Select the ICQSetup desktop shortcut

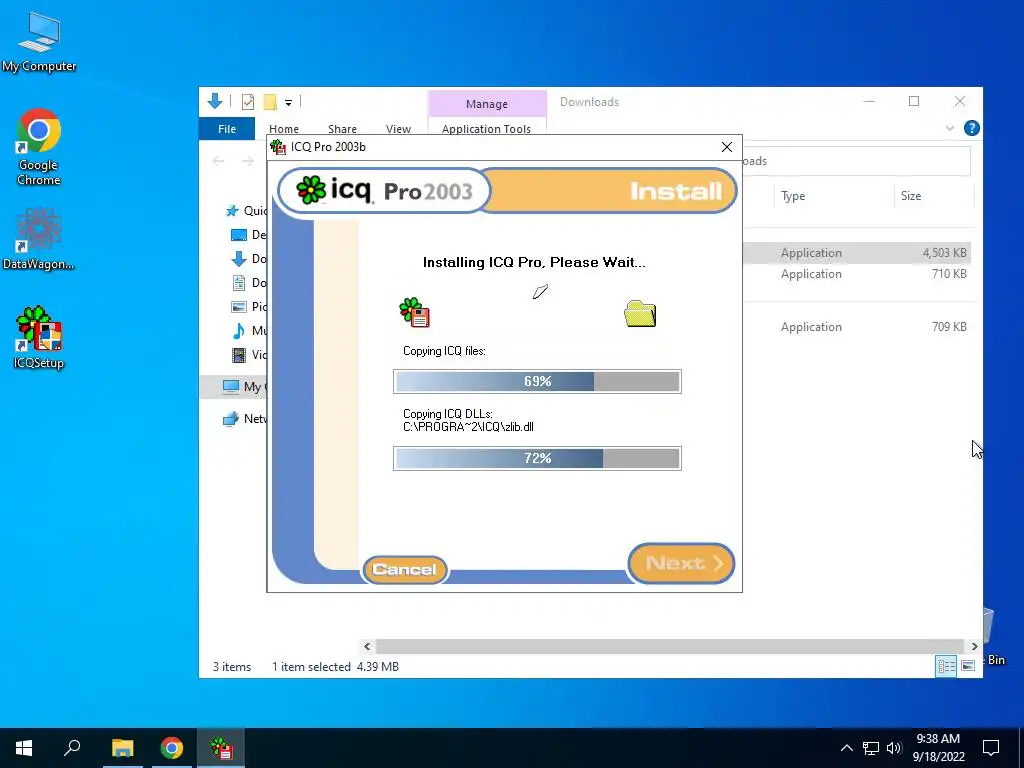point(39,338)
